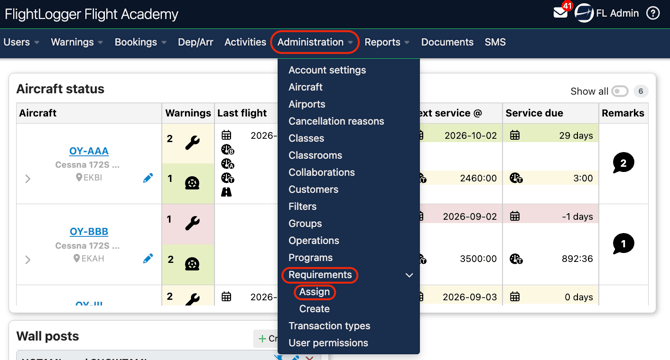Open User permissions from the menu

328,343
